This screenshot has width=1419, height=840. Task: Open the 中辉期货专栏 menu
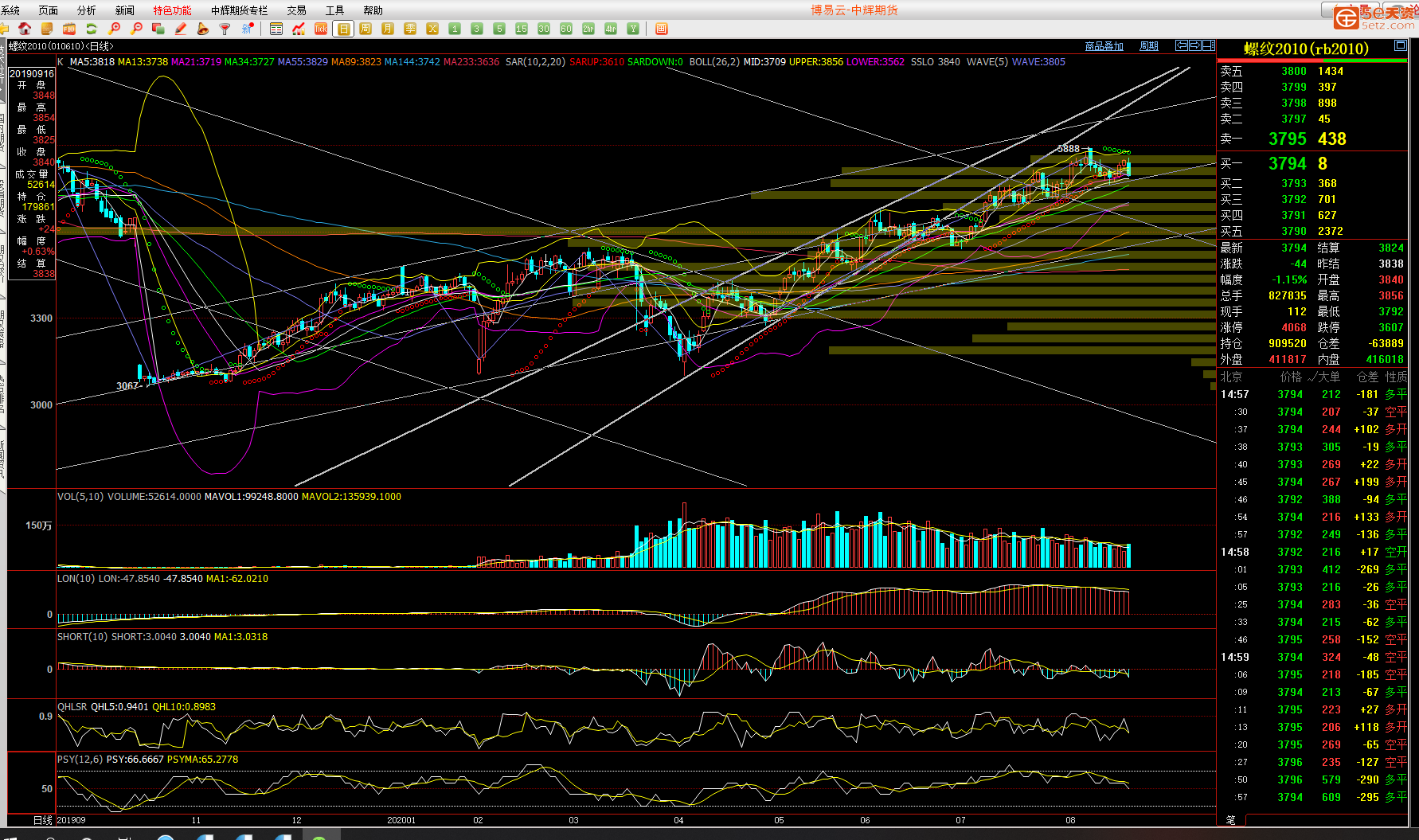pyautogui.click(x=240, y=10)
